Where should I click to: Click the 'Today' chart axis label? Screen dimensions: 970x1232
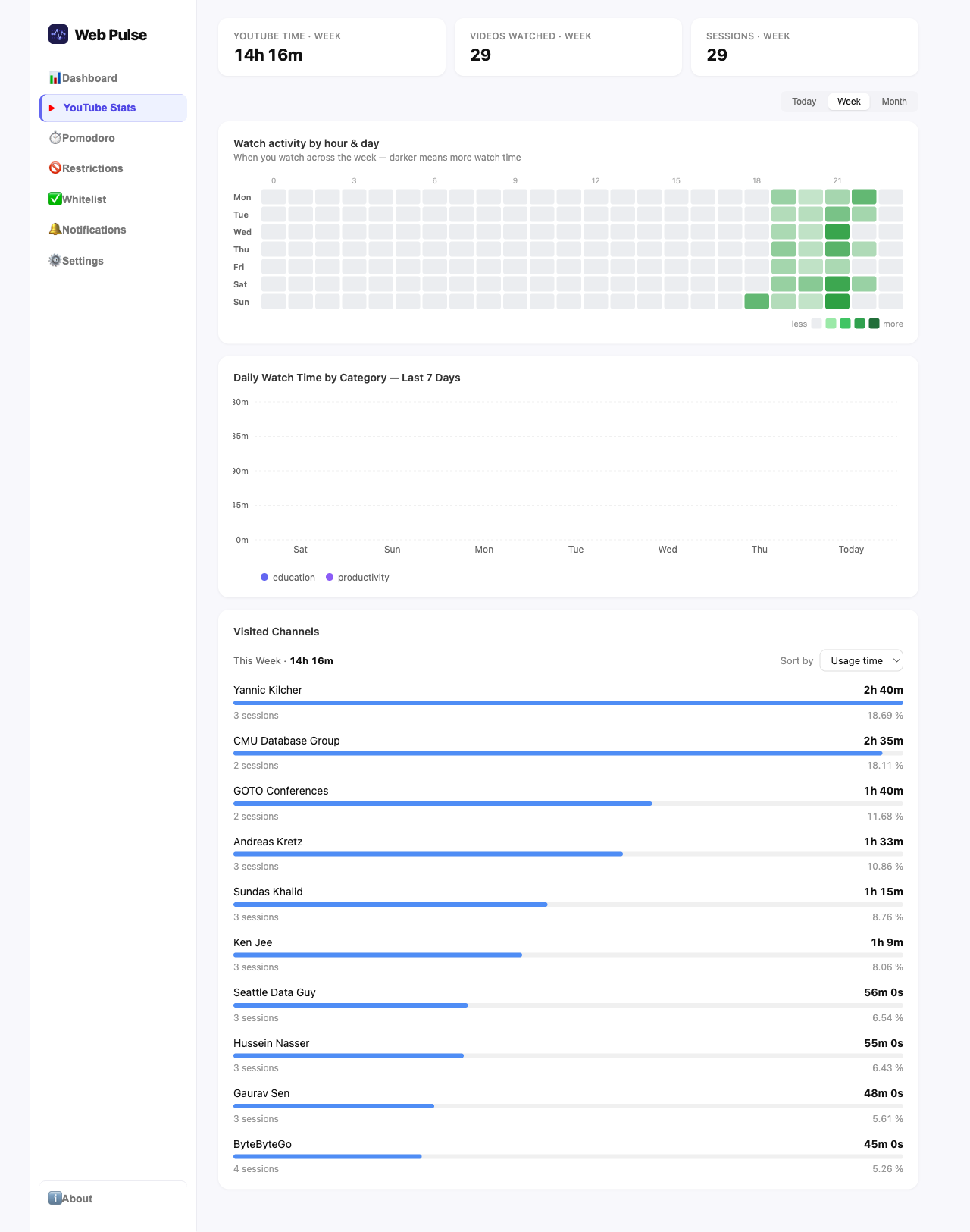pos(851,550)
